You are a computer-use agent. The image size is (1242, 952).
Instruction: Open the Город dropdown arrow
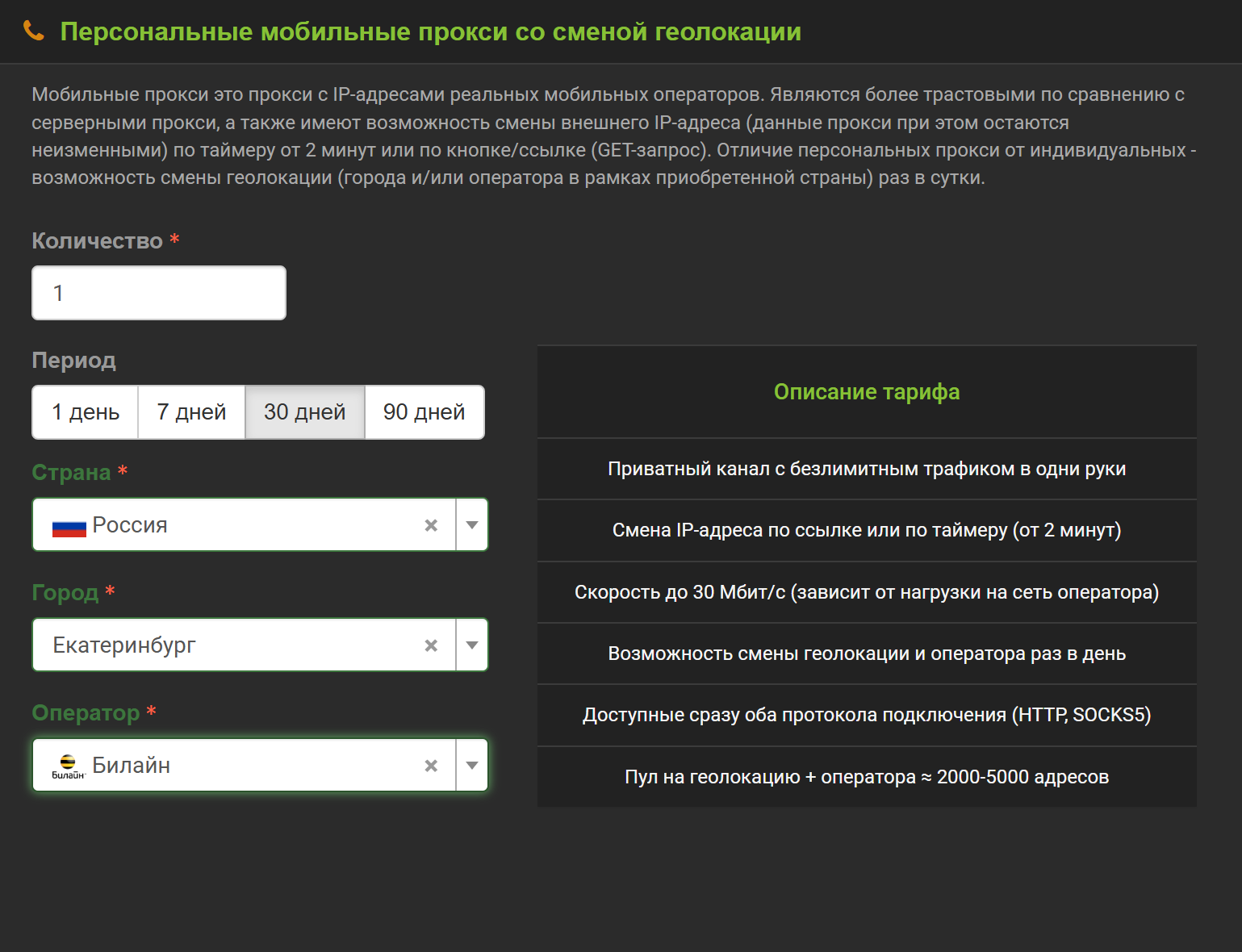(x=472, y=645)
